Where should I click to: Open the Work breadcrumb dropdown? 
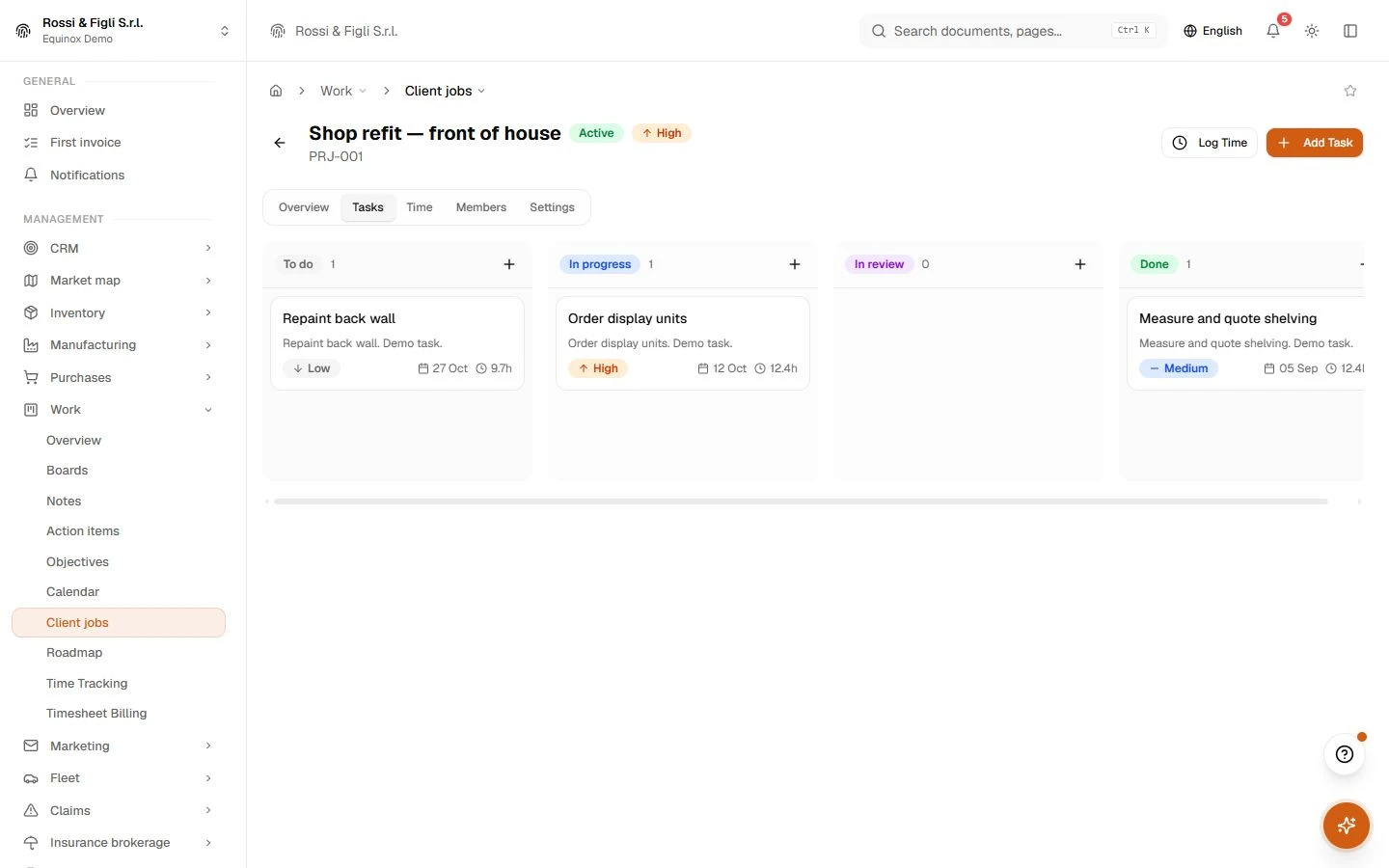343,91
